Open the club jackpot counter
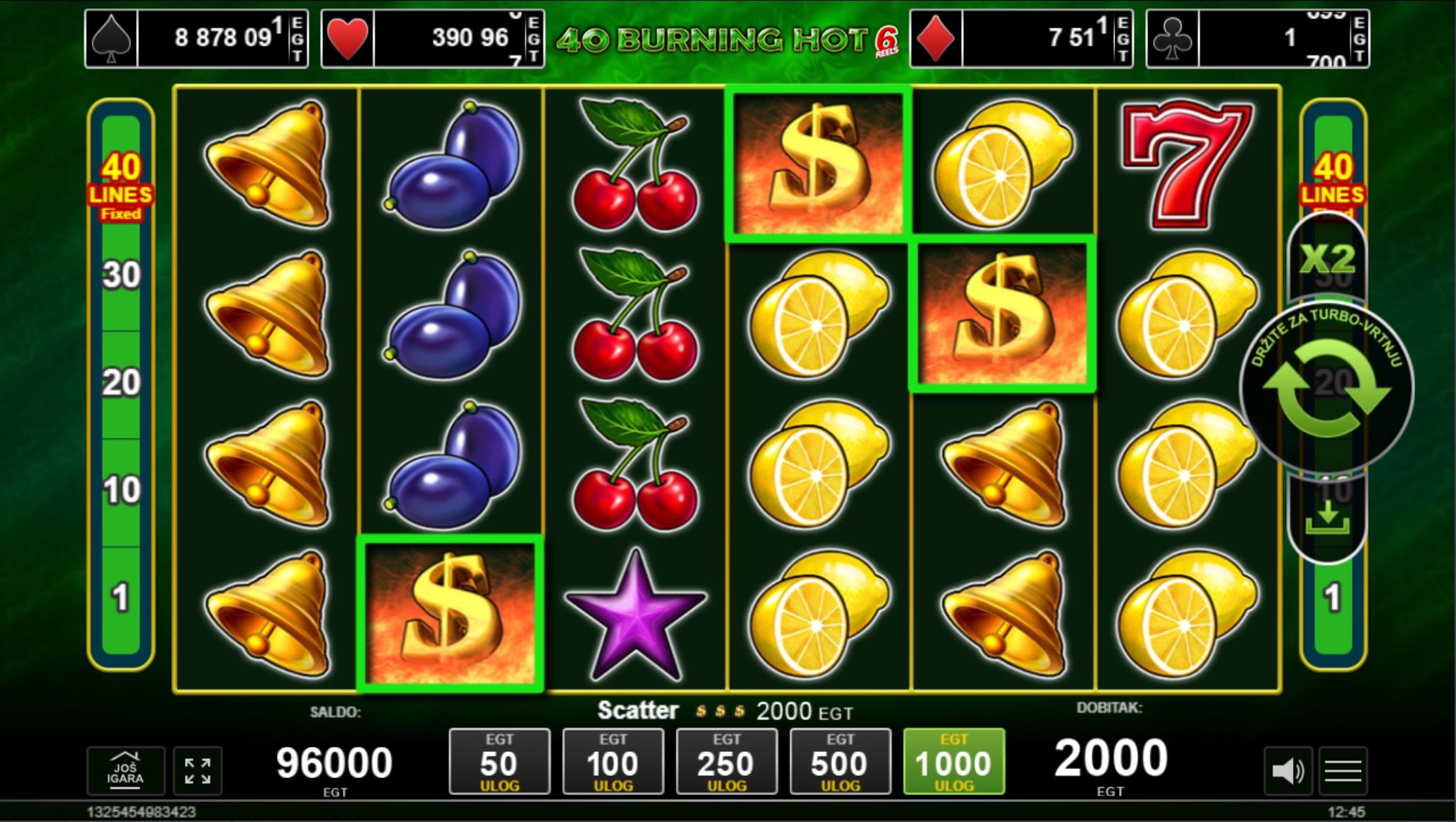Image resolution: width=1456 pixels, height=822 pixels. [1258, 38]
